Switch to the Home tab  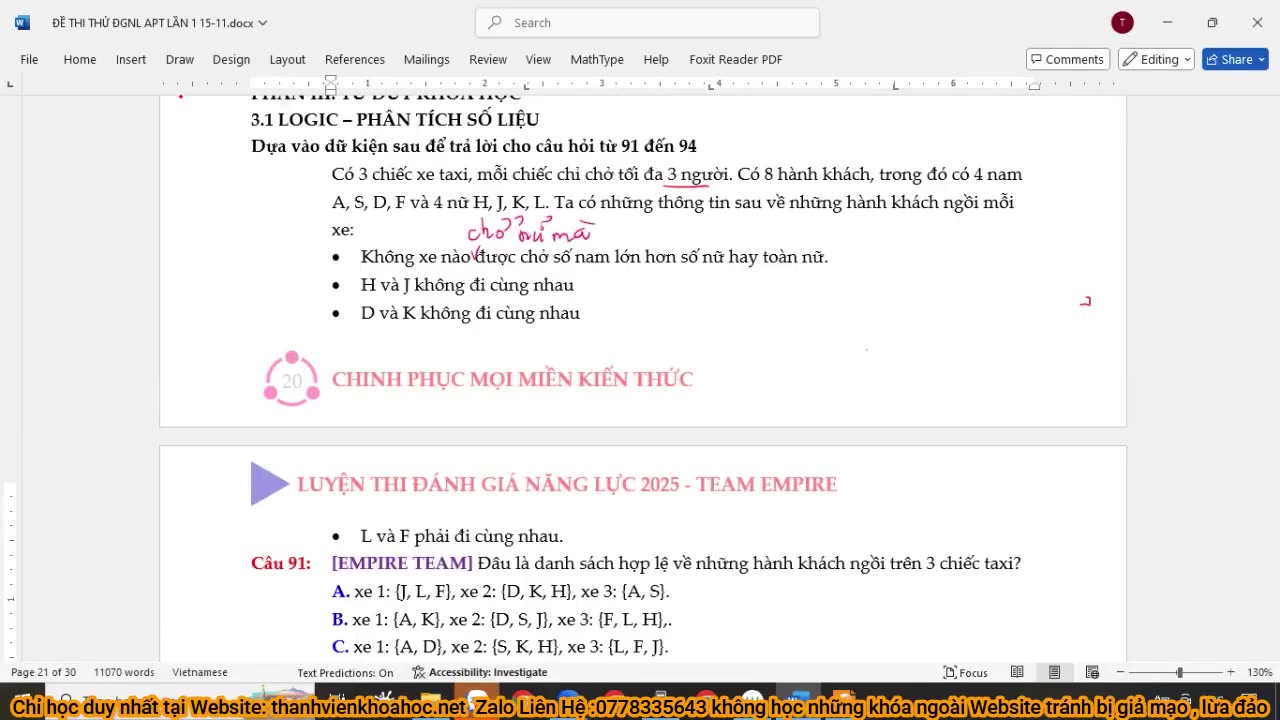80,59
